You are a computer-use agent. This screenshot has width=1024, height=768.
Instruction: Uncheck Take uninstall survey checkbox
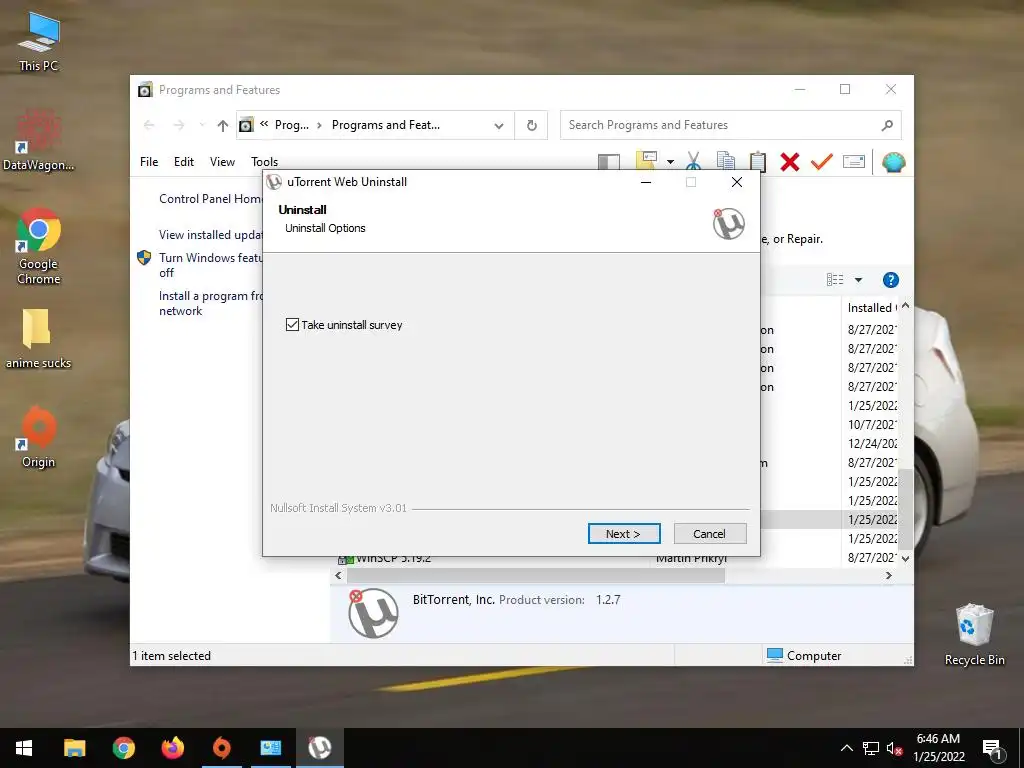coord(292,325)
